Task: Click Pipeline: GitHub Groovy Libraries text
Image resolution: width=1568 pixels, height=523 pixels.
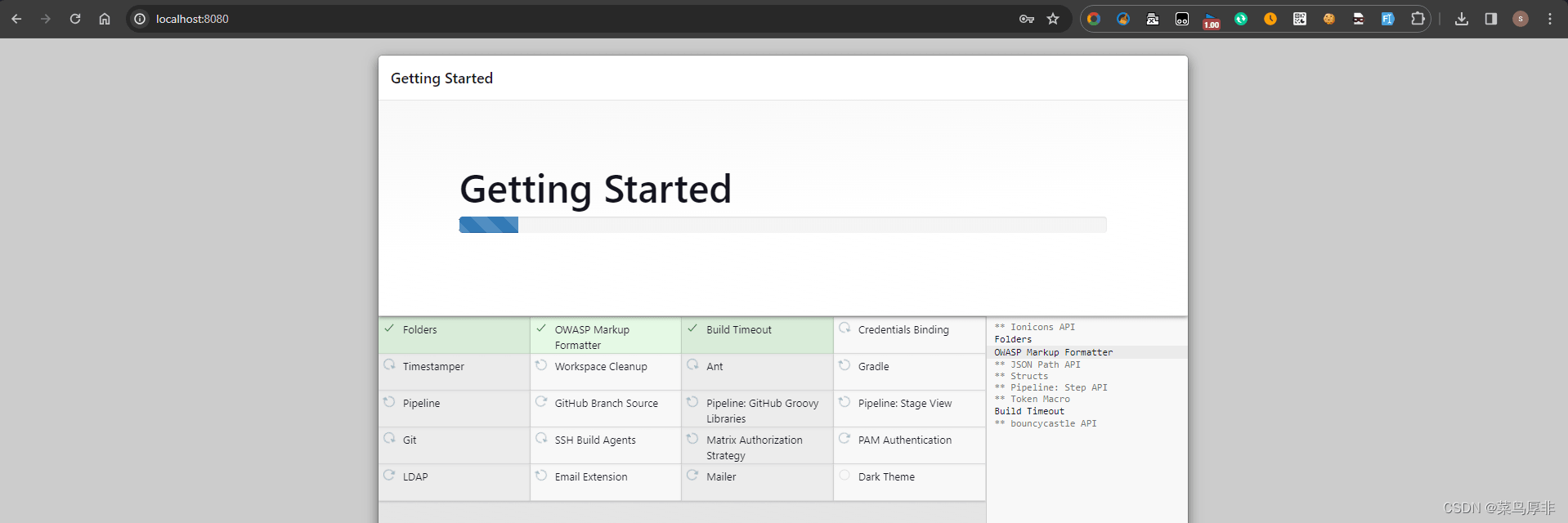Action: point(762,411)
